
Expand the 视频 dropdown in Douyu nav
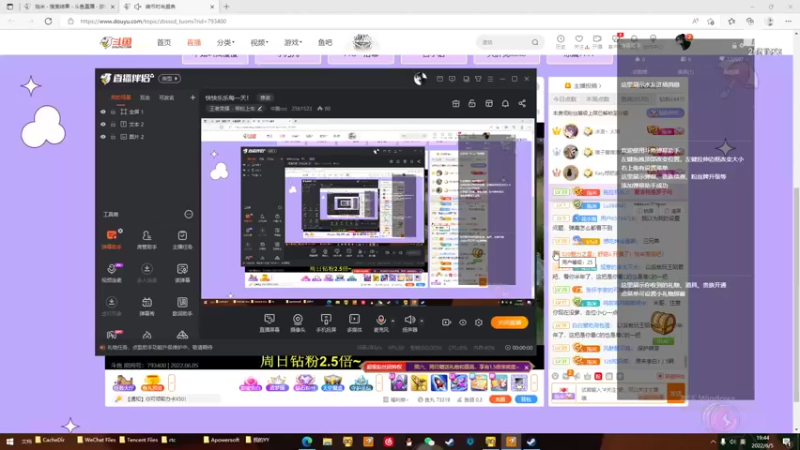[259, 42]
